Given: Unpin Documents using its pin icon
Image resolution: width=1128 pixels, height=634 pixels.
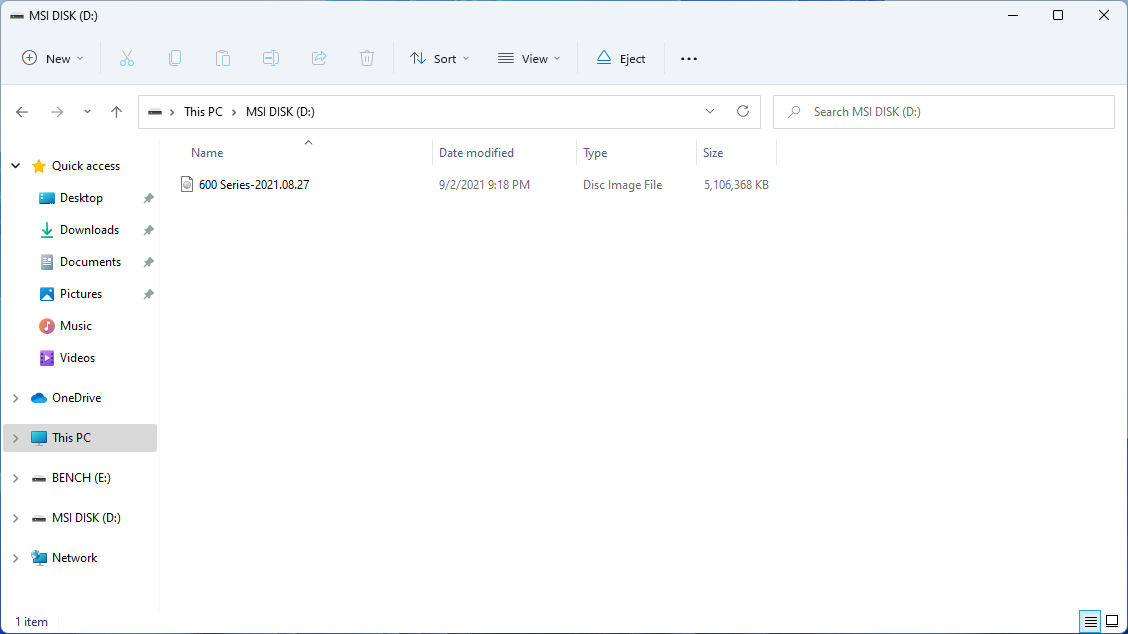Looking at the screenshot, I should [x=149, y=262].
